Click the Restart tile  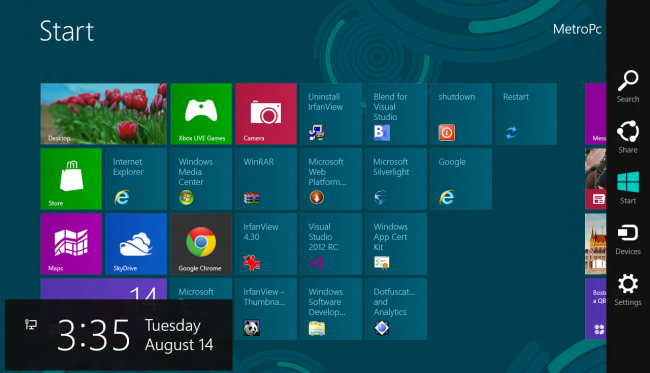(x=526, y=114)
